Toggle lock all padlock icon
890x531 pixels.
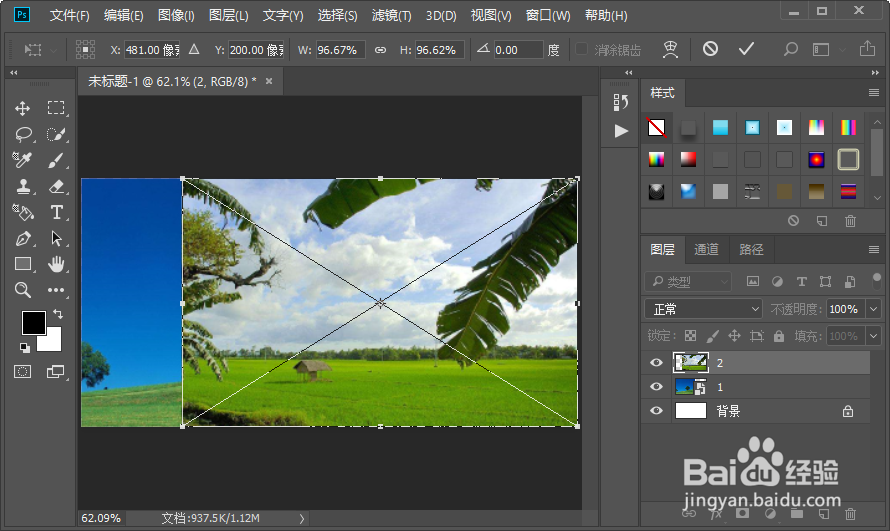pos(779,336)
